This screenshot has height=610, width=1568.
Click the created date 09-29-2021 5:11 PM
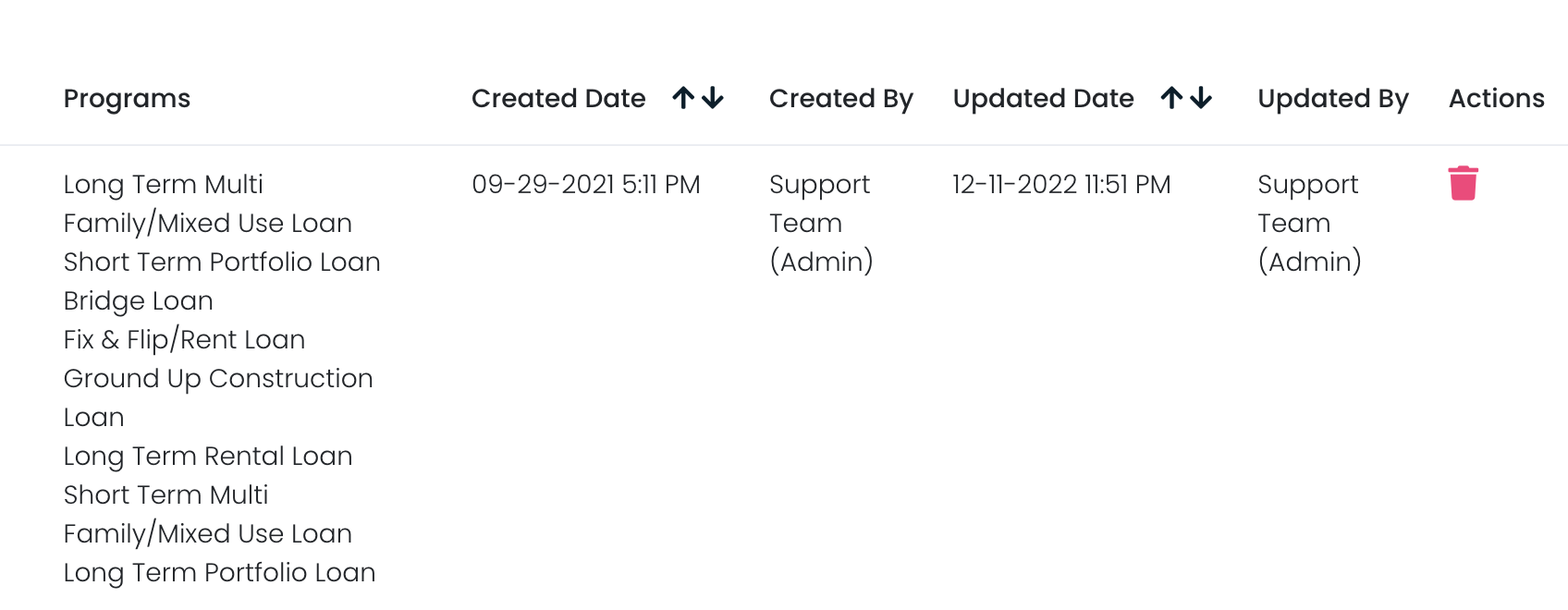(586, 184)
